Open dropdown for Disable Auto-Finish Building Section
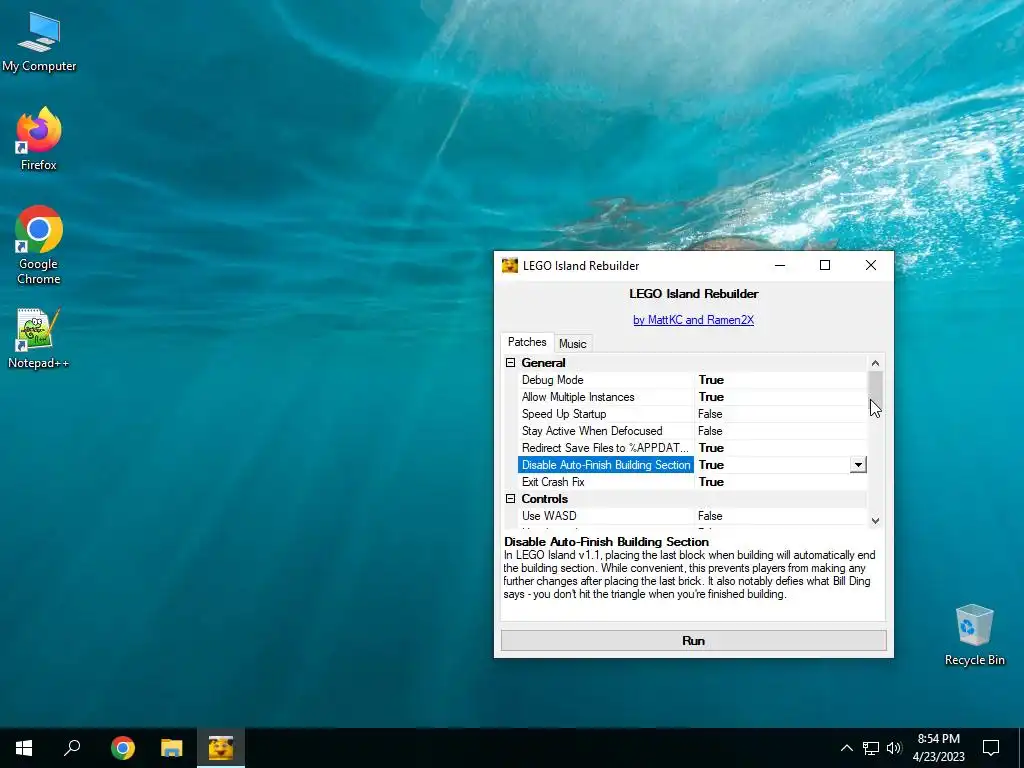Viewport: 1024px width, 768px height. [858, 465]
